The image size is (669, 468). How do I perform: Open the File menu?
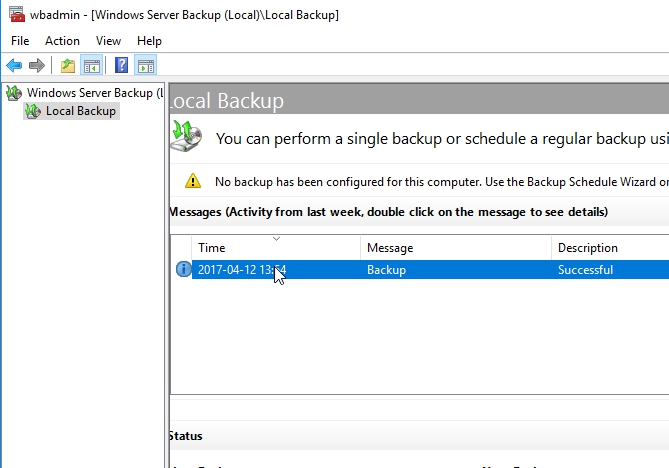click(20, 41)
